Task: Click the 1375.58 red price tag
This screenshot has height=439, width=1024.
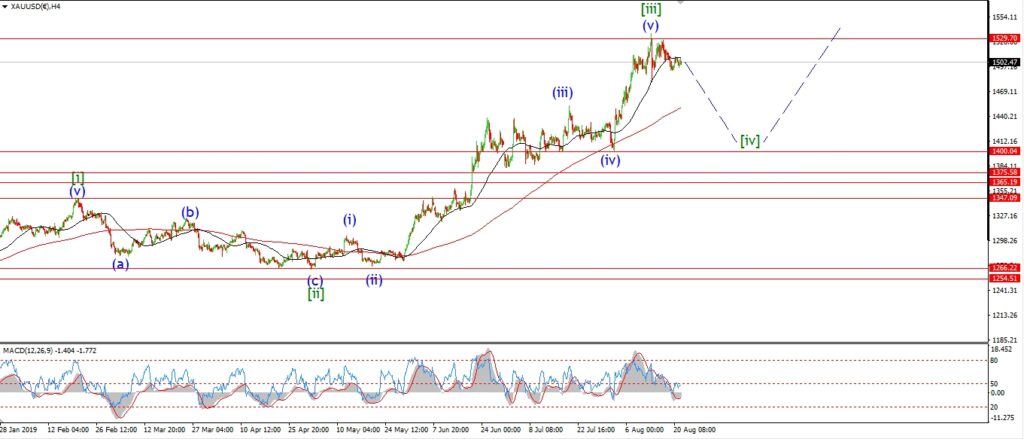Action: click(1004, 172)
